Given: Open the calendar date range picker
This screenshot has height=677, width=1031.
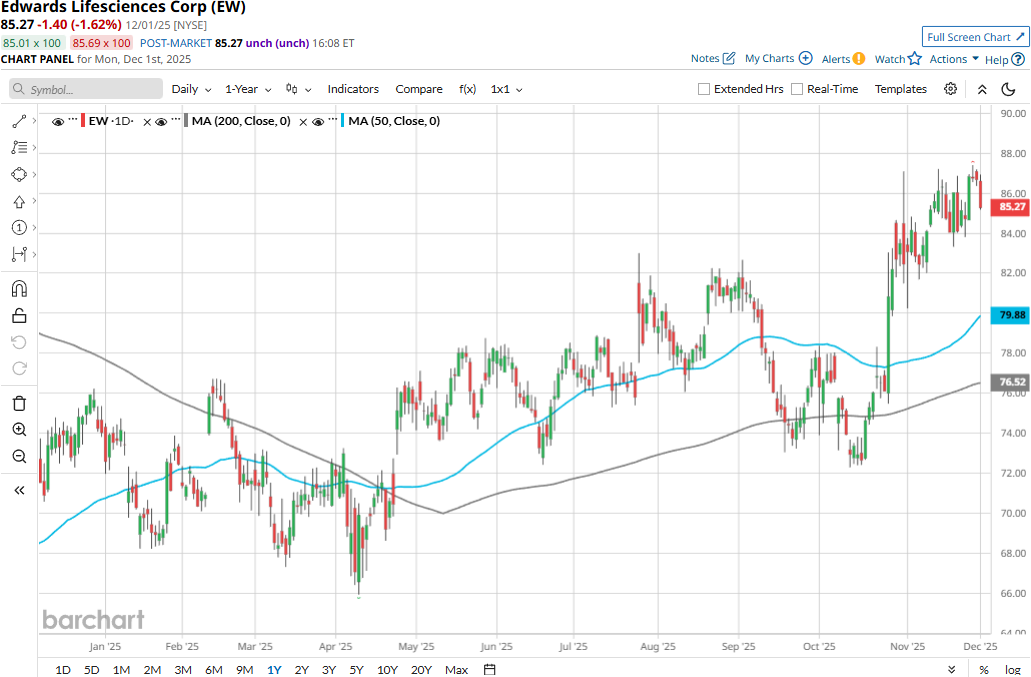Looking at the screenshot, I should point(489,669).
